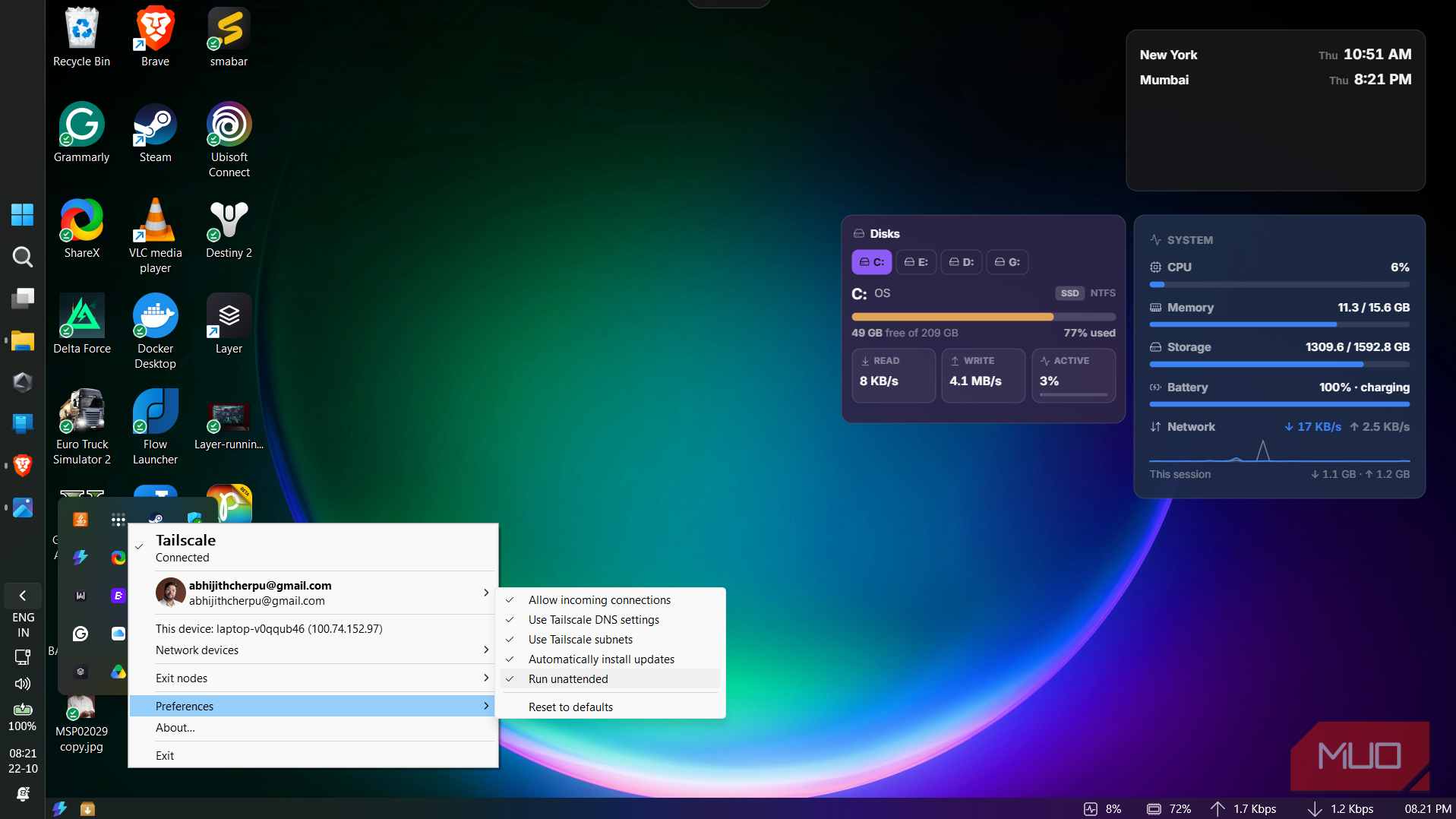Select the E: disk tab
This screenshot has height=819, width=1456.
click(916, 262)
